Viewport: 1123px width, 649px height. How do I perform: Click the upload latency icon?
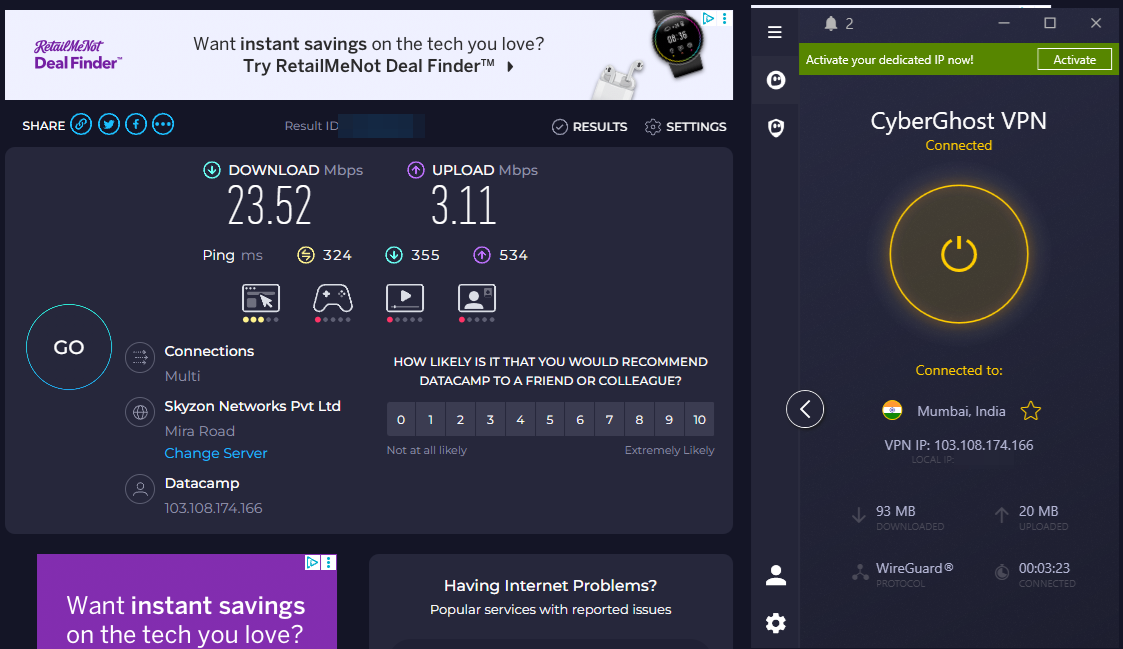482,255
